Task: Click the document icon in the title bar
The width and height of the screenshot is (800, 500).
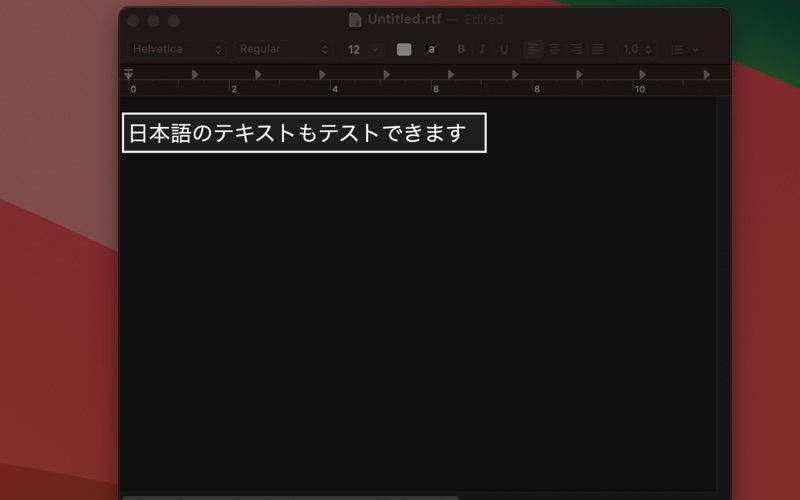Action: pyautogui.click(x=355, y=20)
